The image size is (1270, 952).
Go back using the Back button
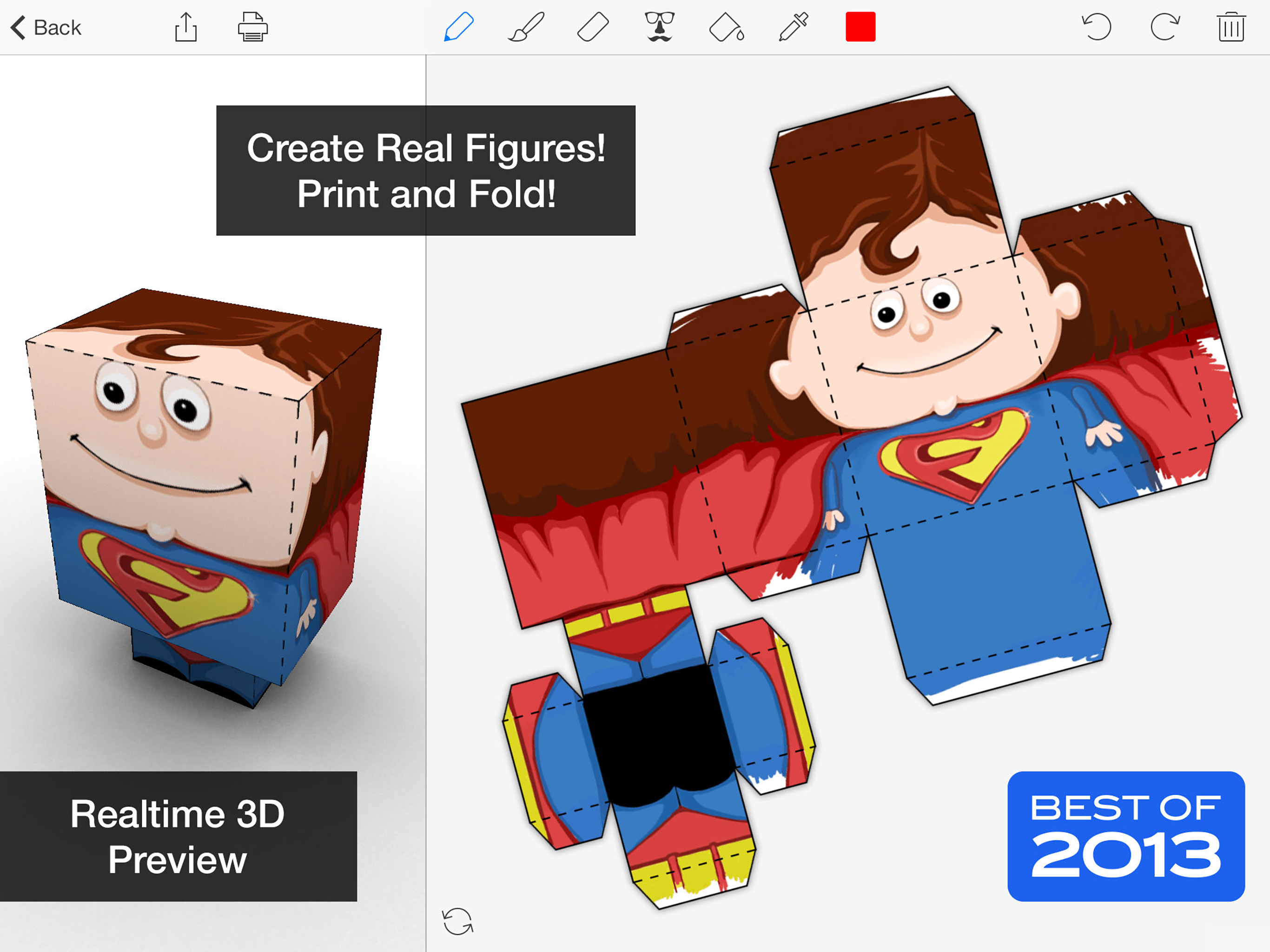click(x=46, y=27)
